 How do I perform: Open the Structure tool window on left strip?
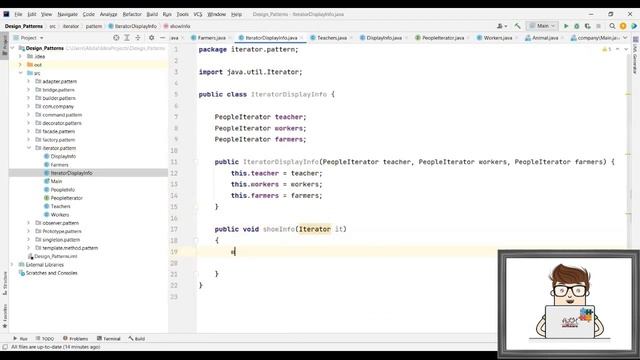pyautogui.click(x=5, y=284)
